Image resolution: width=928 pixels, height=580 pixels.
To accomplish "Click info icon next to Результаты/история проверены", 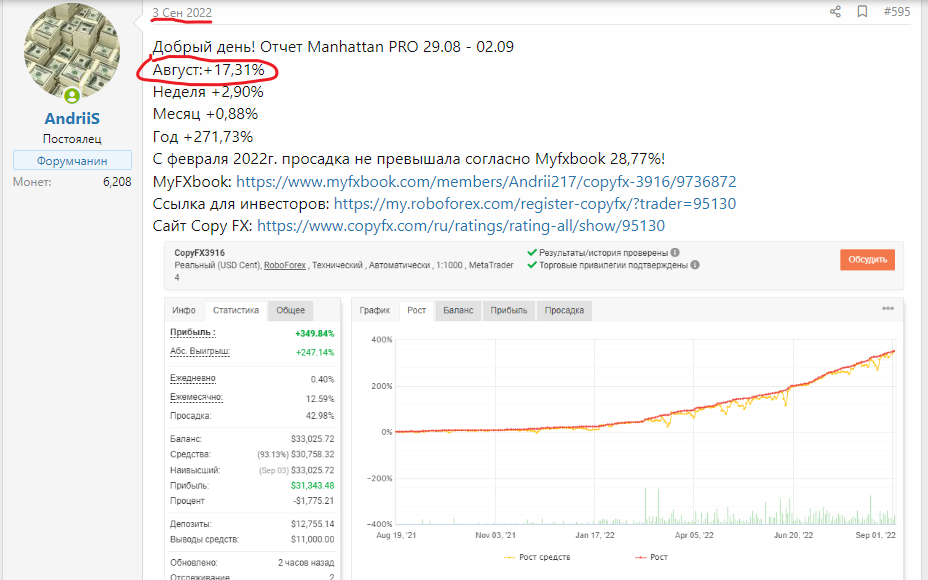I will (x=675, y=253).
